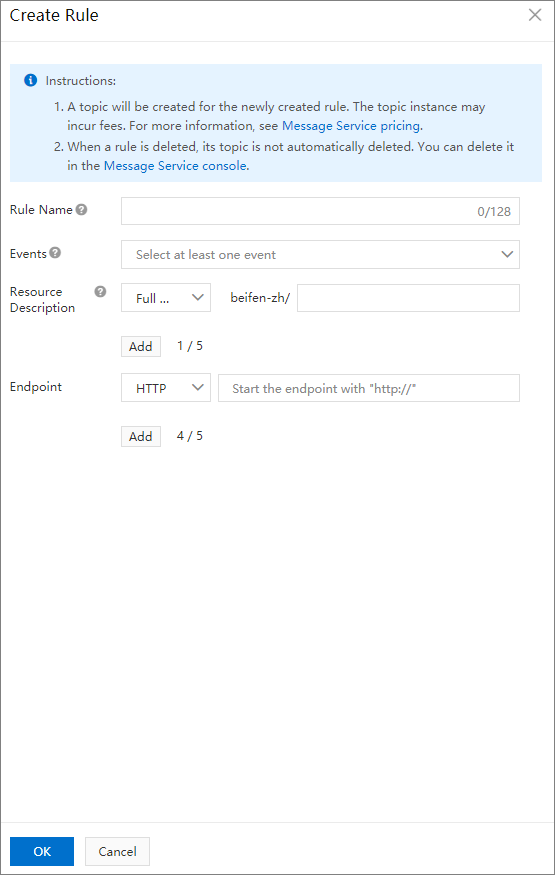The width and height of the screenshot is (555, 875).
Task: Open the Message Service console link
Action: pyautogui.click(x=175, y=166)
